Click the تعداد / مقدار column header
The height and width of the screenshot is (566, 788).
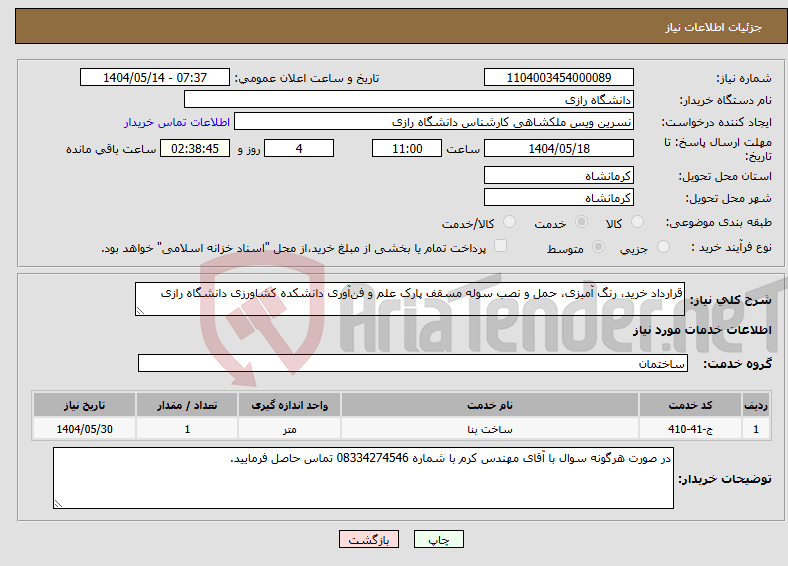187,405
